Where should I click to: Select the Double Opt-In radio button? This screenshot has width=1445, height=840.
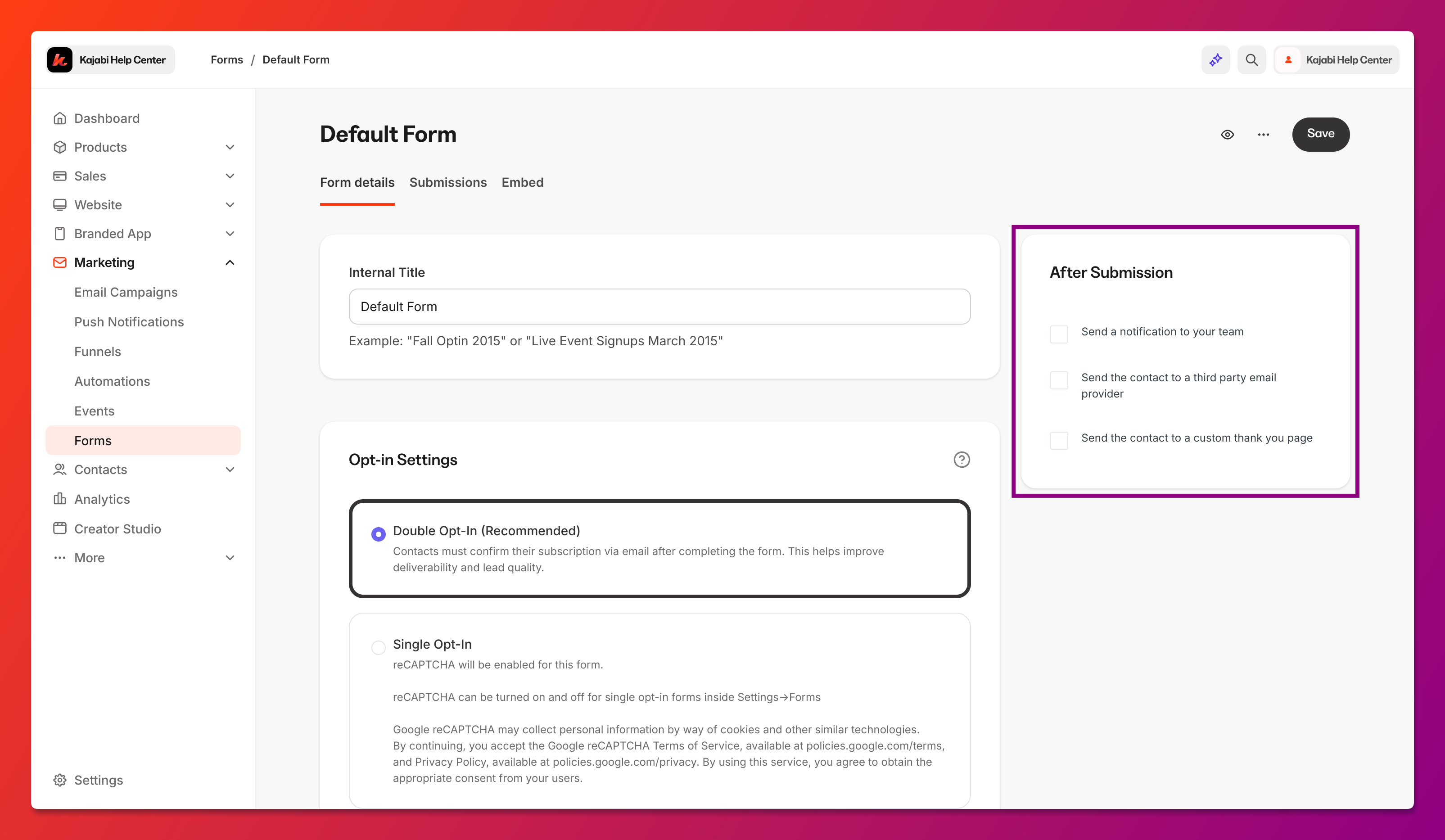[379, 534]
